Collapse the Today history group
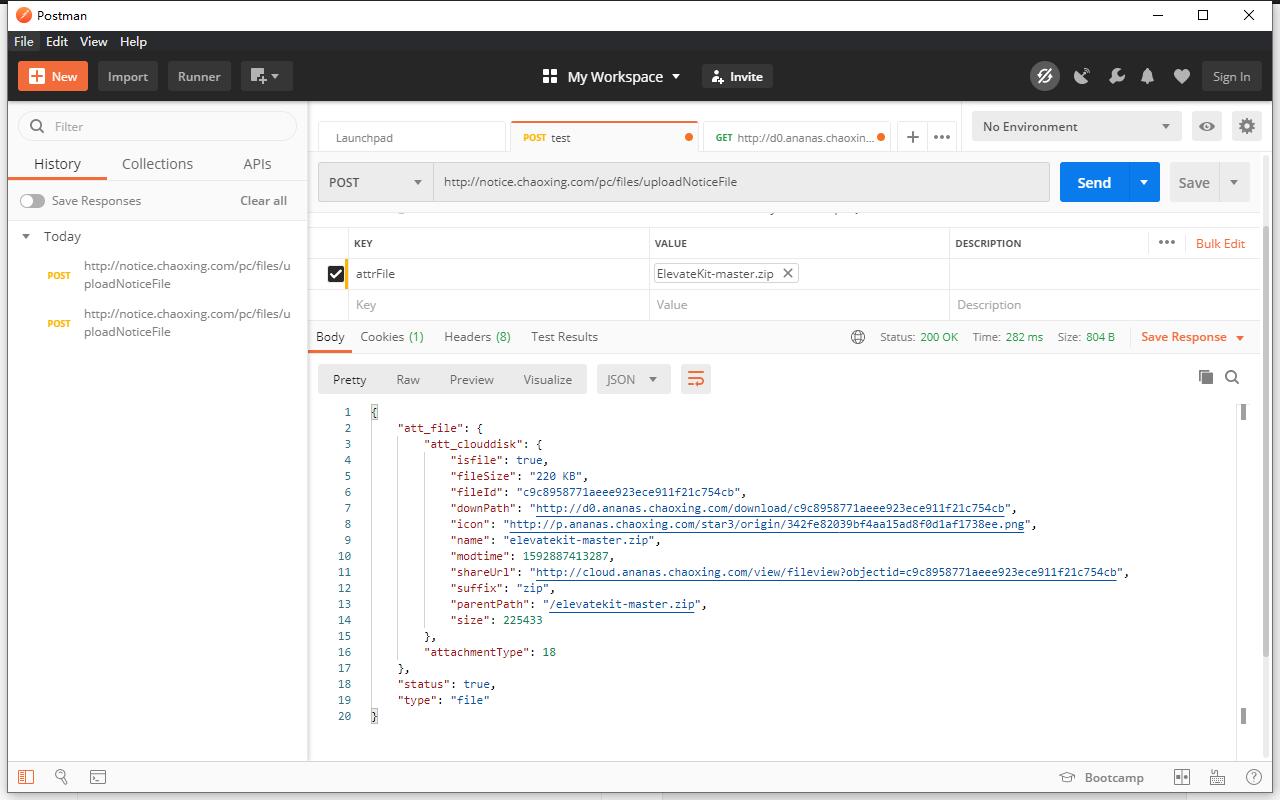Screen dimensions: 1280x800 [26, 237]
